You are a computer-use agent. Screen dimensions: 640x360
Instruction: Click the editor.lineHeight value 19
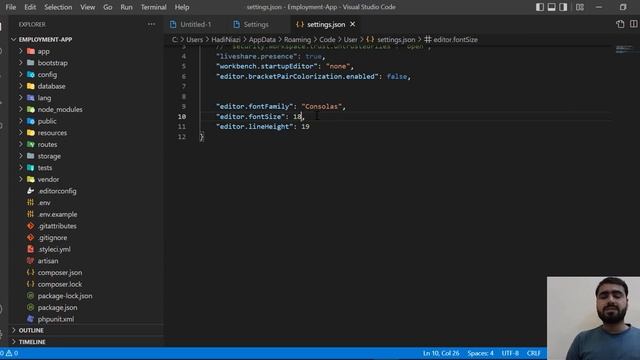click(x=305, y=127)
